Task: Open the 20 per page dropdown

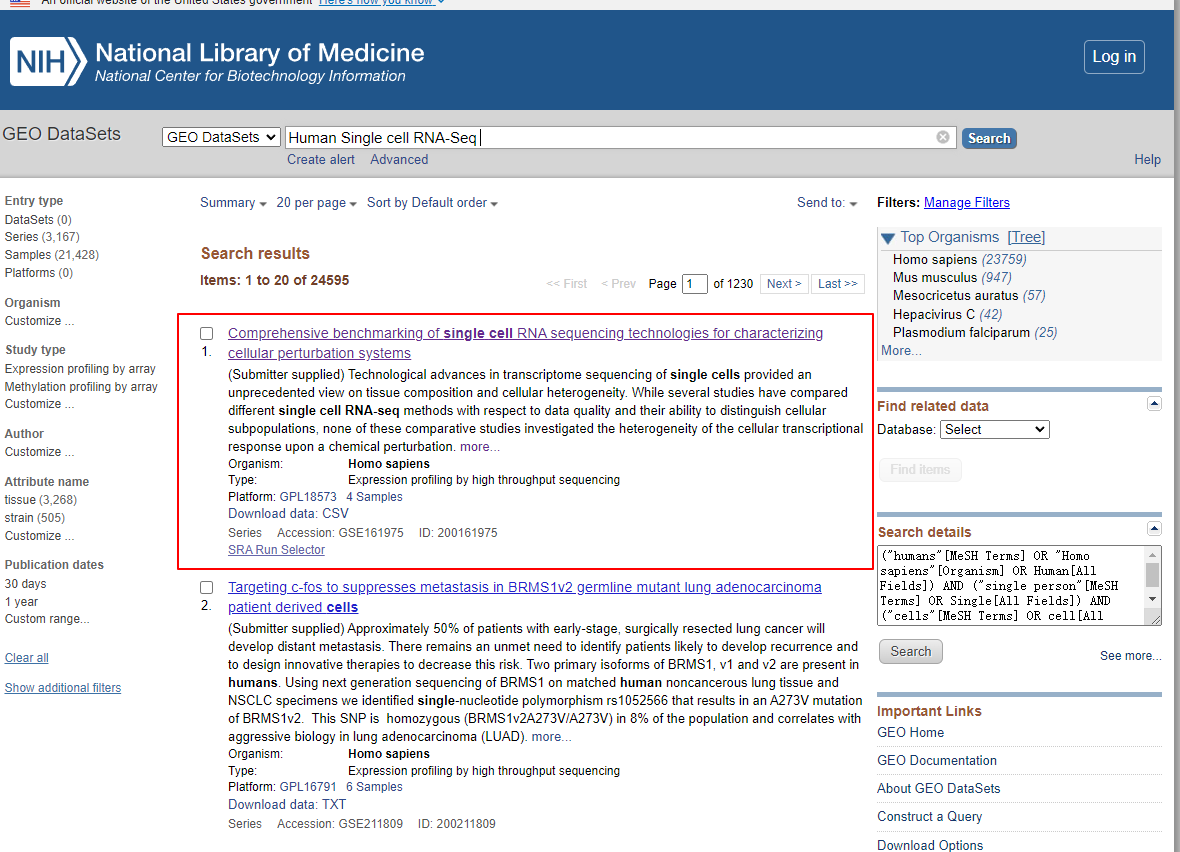Action: [x=316, y=202]
